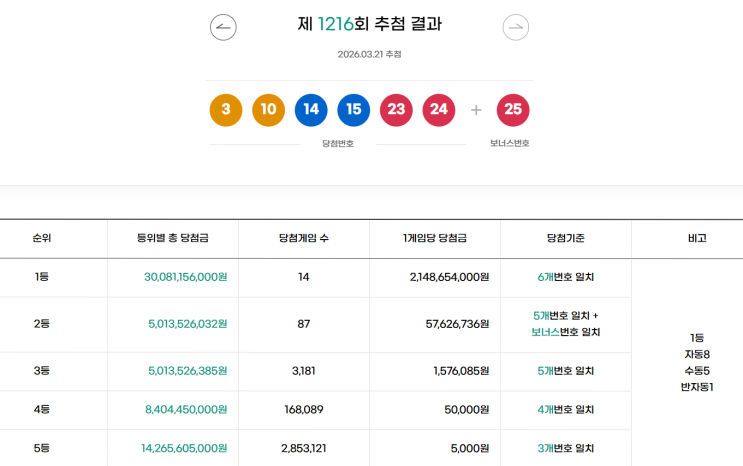Select winning number ball 23
The width and height of the screenshot is (743, 466).
[396, 110]
